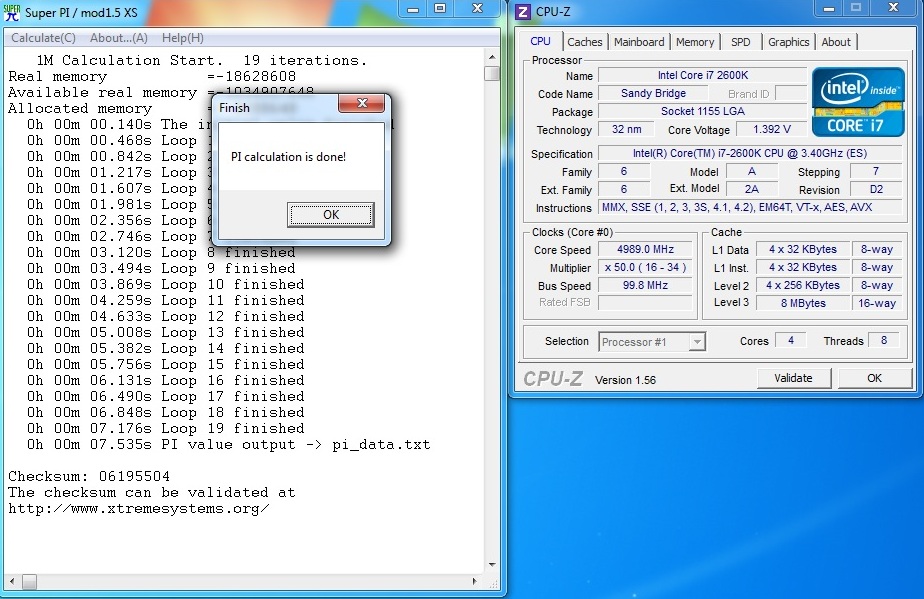Click the Checksum: 06195504 line
This screenshot has height=599, width=924.
89,476
